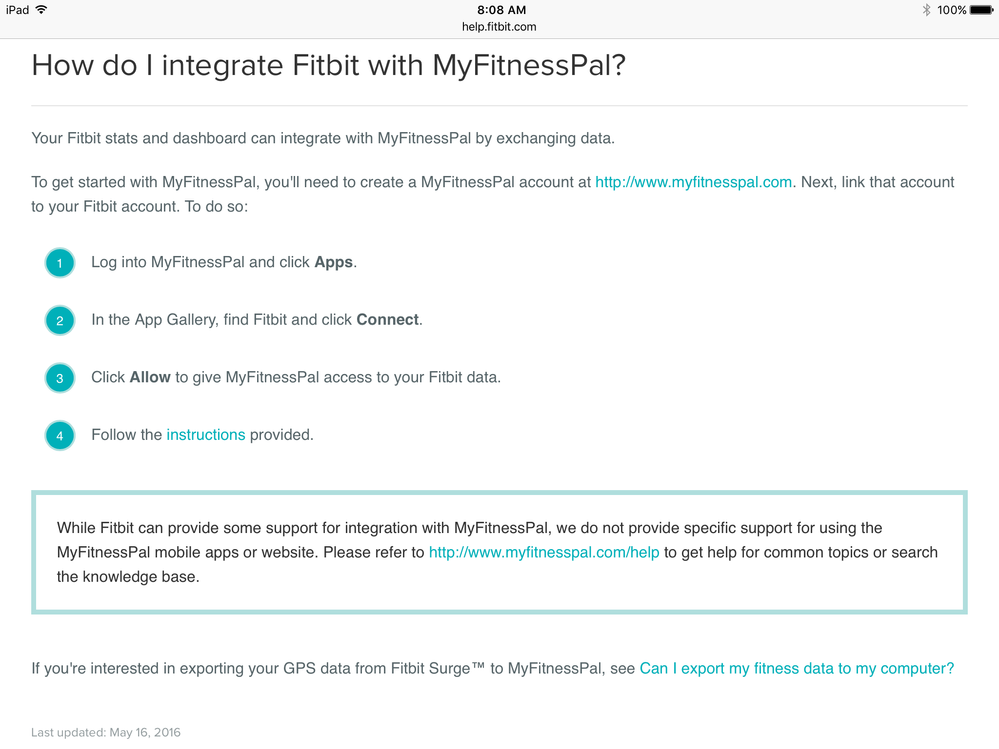Click the 'How do I integrate Fitbit' heading
This screenshot has height=749, width=999.
pyautogui.click(x=329, y=66)
